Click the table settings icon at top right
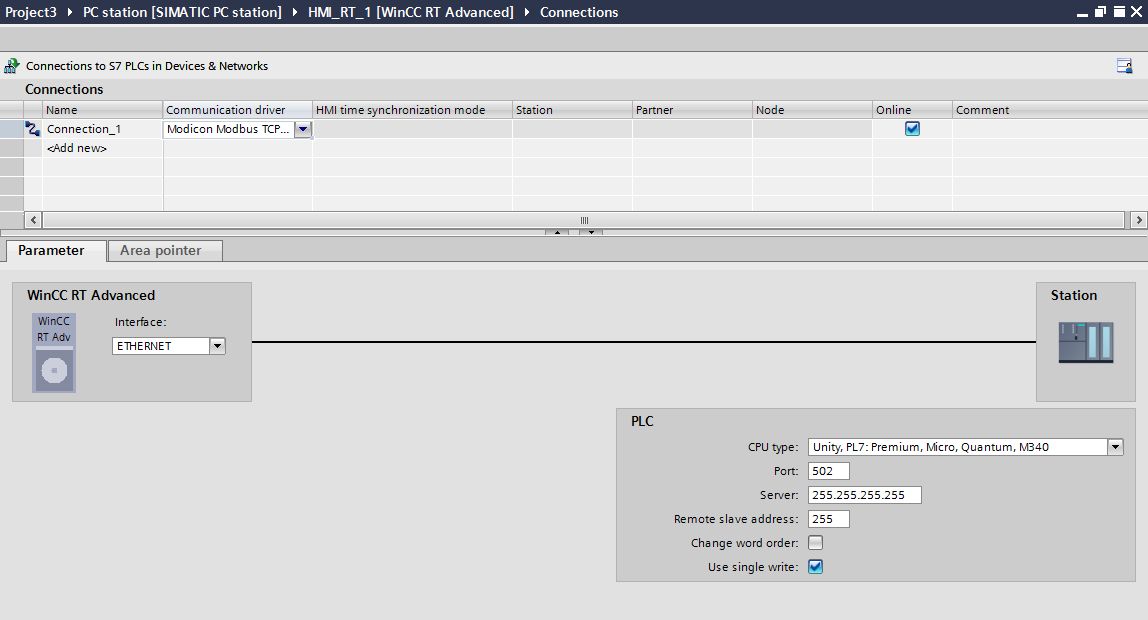The image size is (1148, 620). (x=1124, y=66)
